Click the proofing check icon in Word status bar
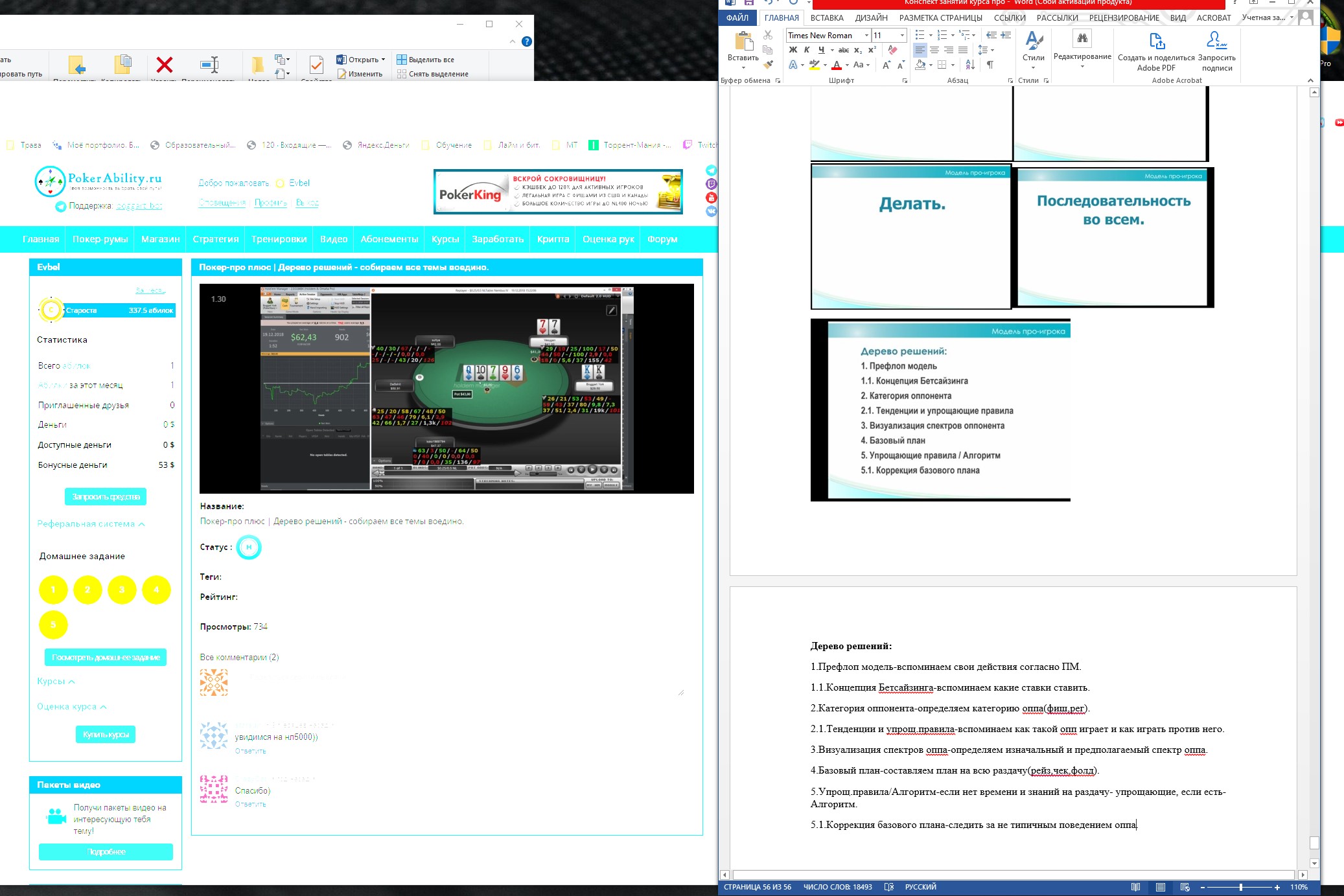1344x896 pixels. pos(888,887)
